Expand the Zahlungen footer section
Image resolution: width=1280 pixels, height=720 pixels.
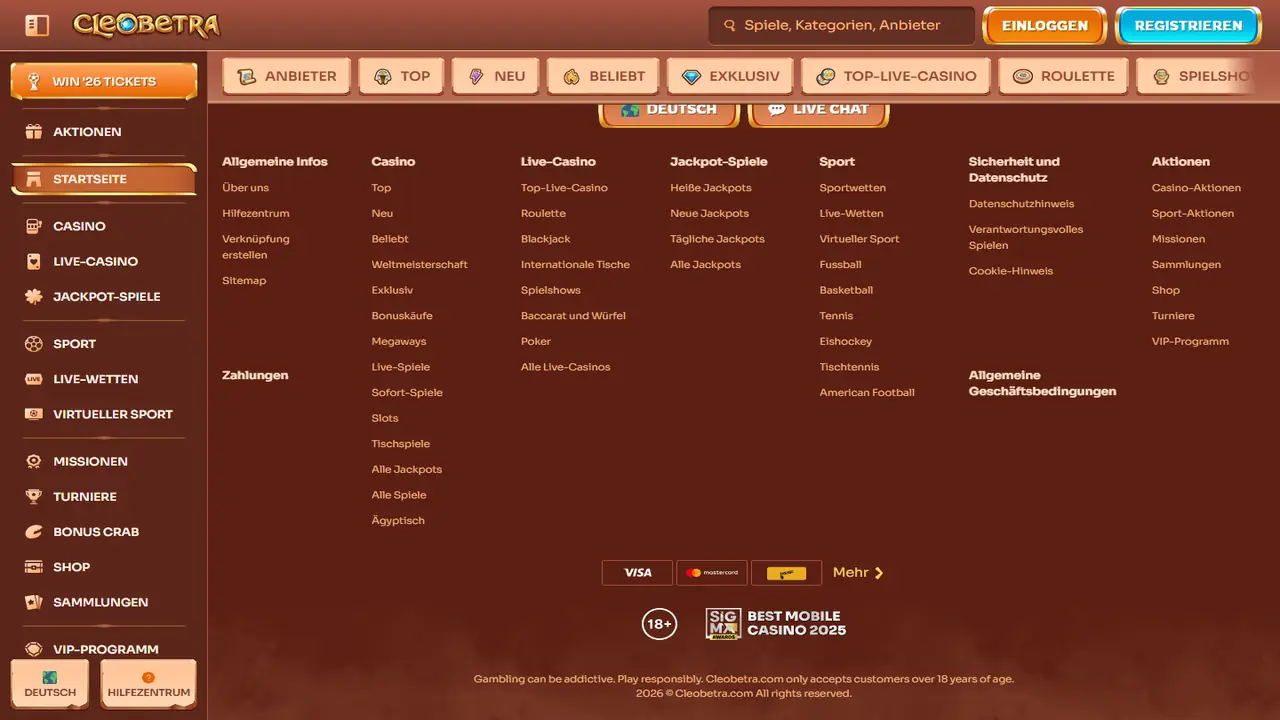point(255,375)
